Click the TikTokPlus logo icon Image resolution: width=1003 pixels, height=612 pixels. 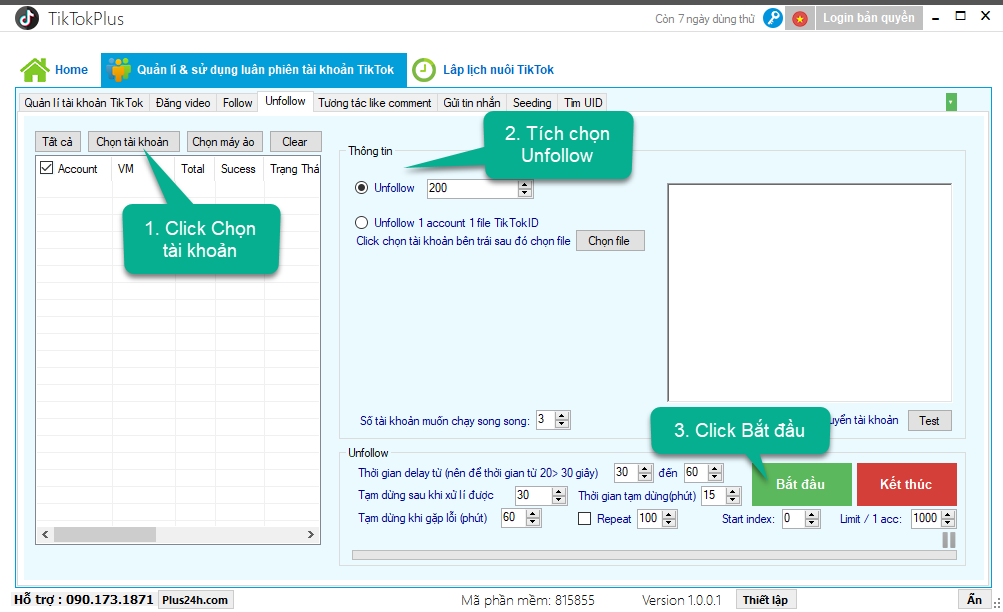pyautogui.click(x=26, y=18)
